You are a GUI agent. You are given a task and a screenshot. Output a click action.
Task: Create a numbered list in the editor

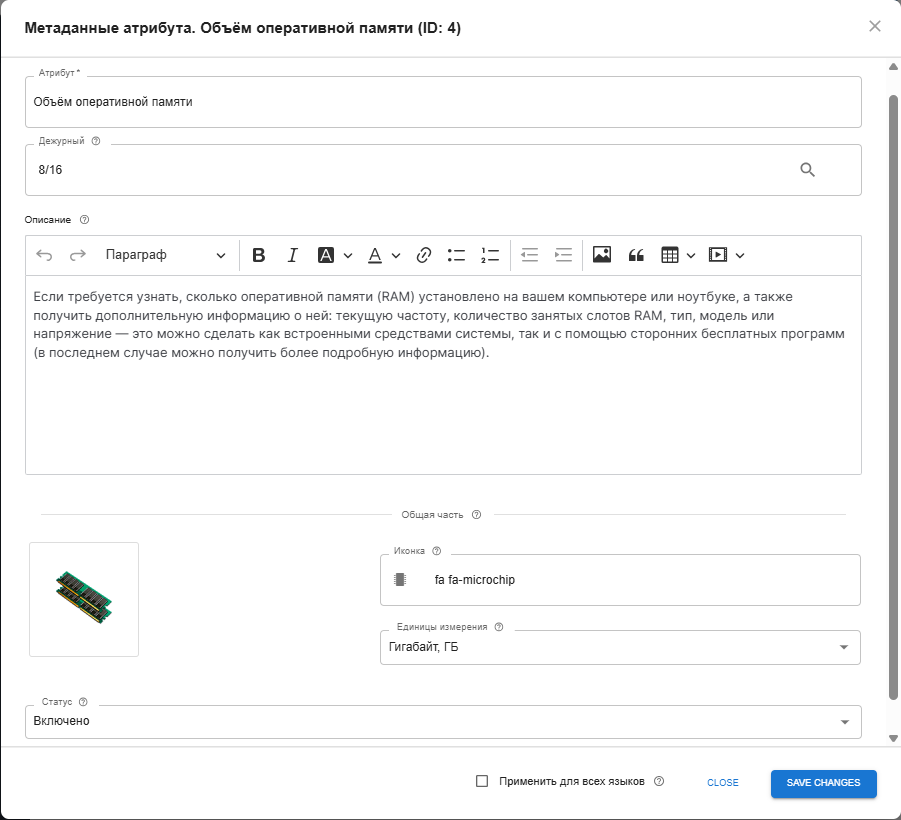point(489,255)
